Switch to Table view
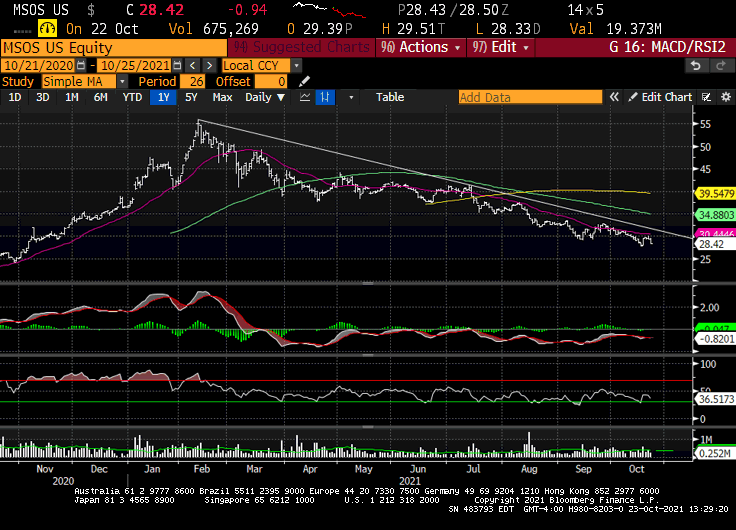 point(390,97)
